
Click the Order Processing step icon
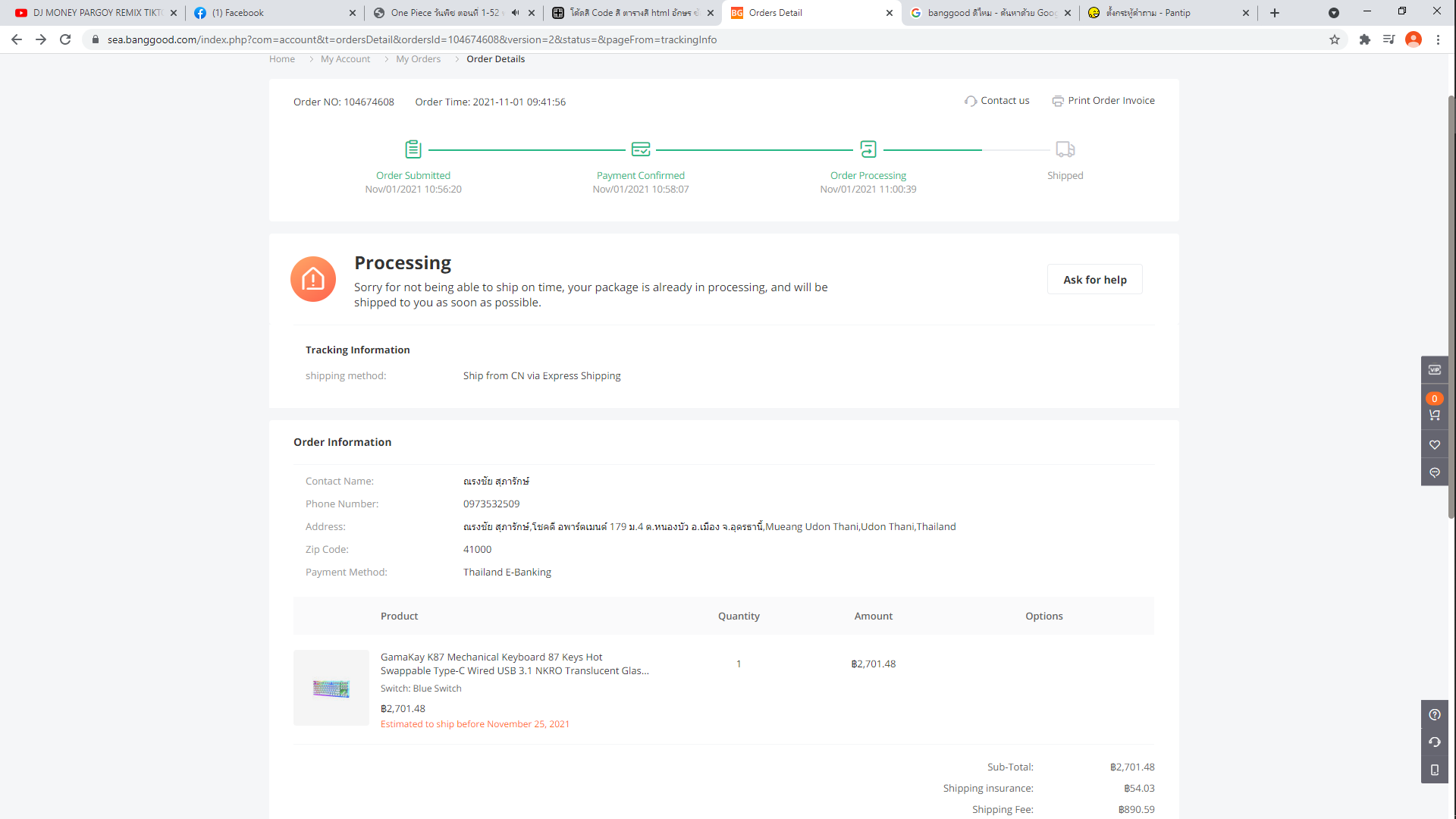pyautogui.click(x=868, y=149)
